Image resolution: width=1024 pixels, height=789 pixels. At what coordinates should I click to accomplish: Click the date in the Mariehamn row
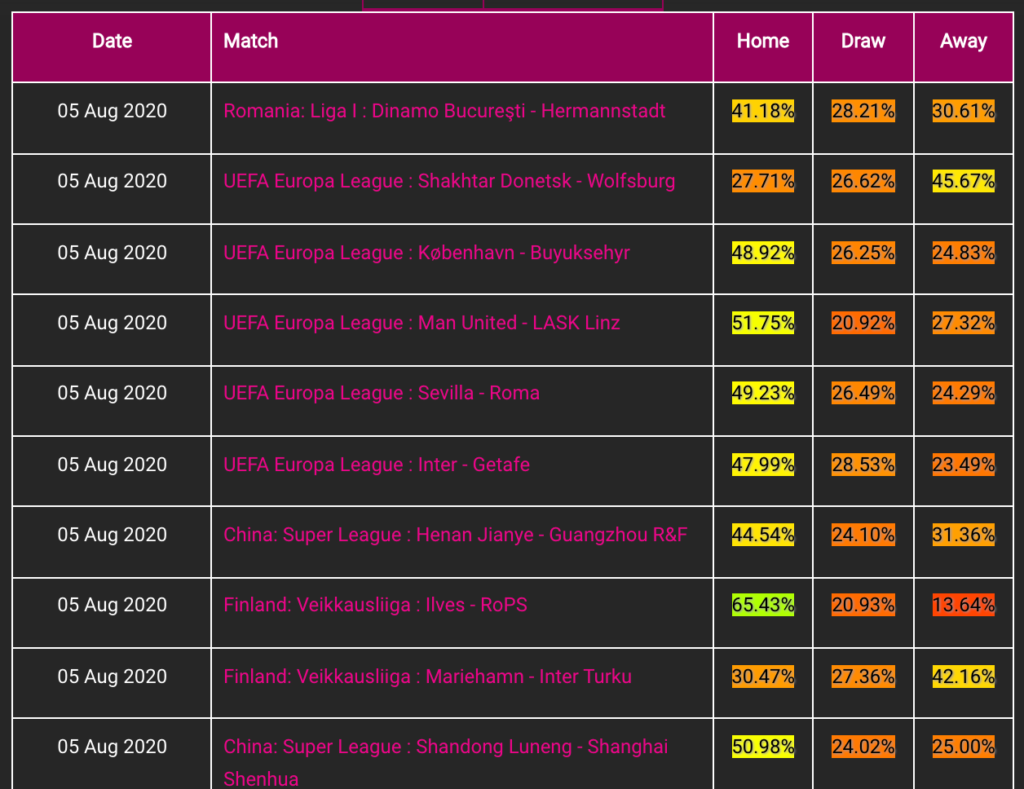pos(112,677)
